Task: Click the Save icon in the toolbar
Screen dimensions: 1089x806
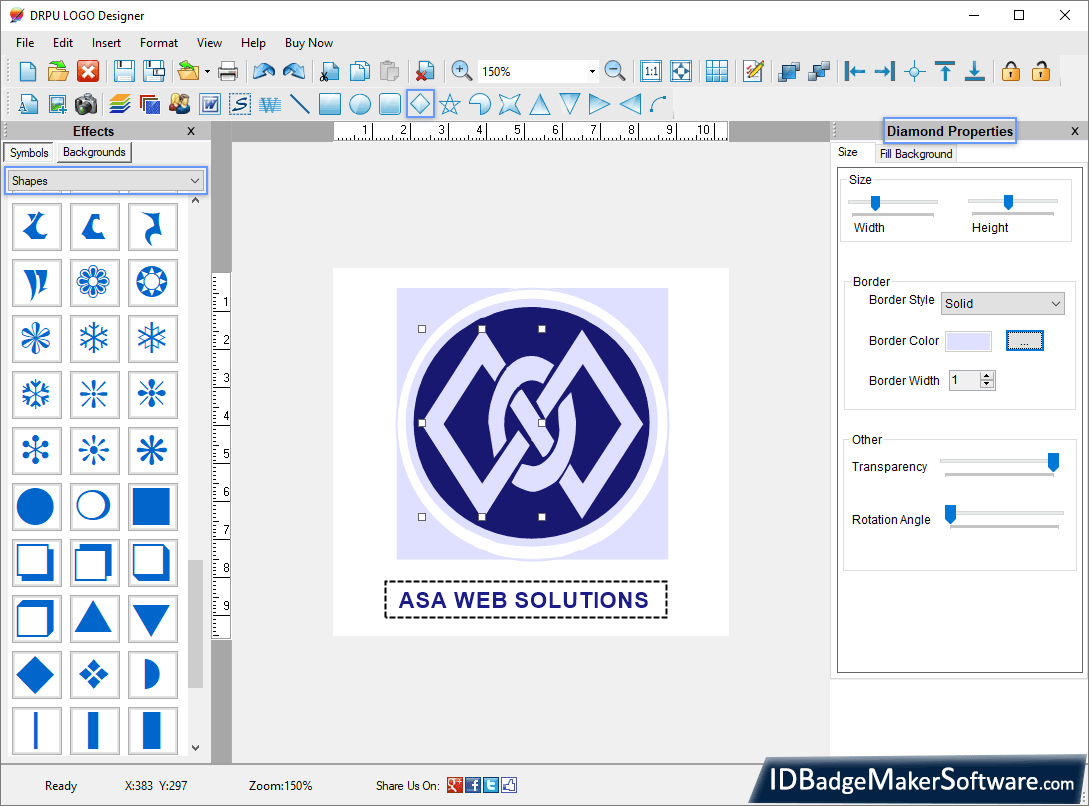Action: point(124,71)
